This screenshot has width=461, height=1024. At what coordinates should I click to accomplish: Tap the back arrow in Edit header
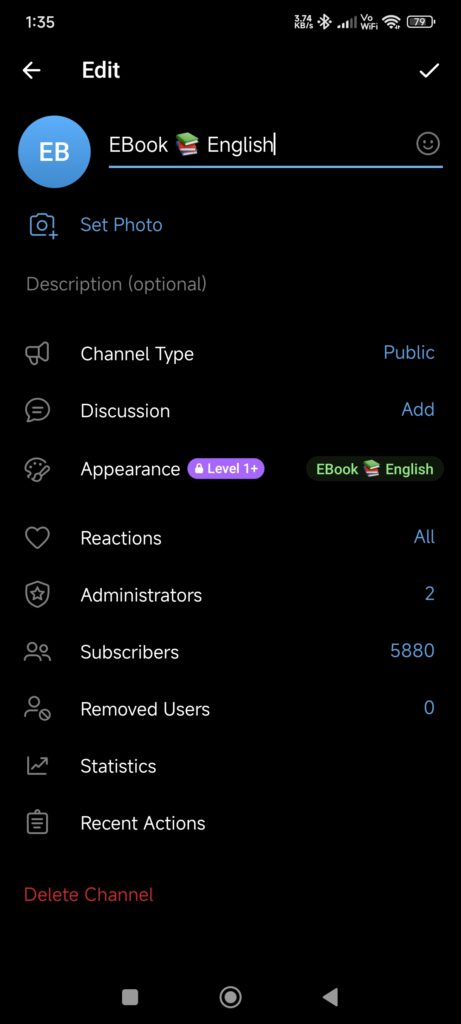point(31,71)
